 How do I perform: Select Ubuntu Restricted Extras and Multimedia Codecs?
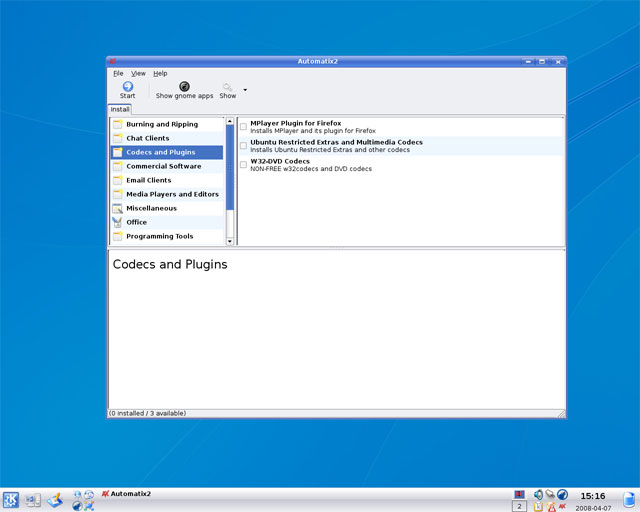[401, 146]
